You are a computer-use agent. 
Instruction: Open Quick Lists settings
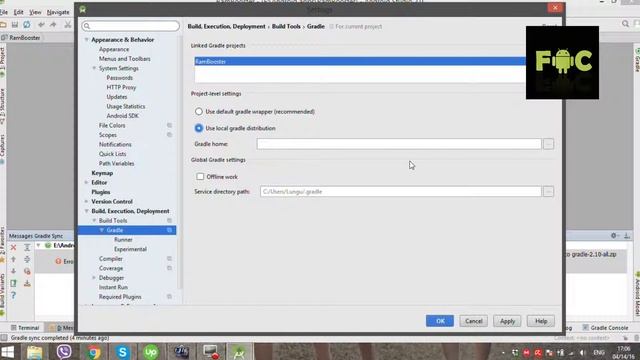click(x=112, y=154)
